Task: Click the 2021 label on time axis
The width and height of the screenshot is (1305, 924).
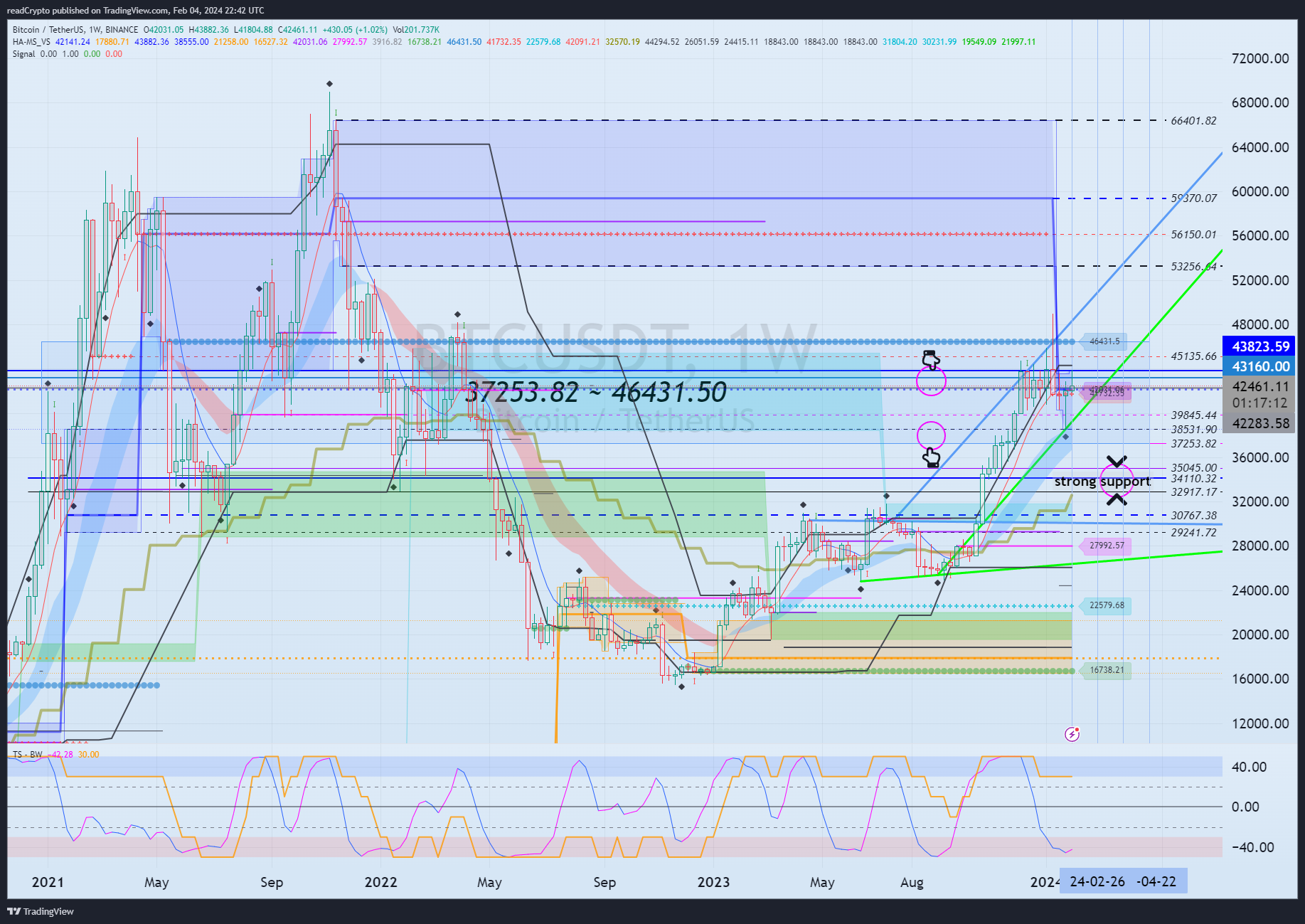Action: [x=48, y=882]
